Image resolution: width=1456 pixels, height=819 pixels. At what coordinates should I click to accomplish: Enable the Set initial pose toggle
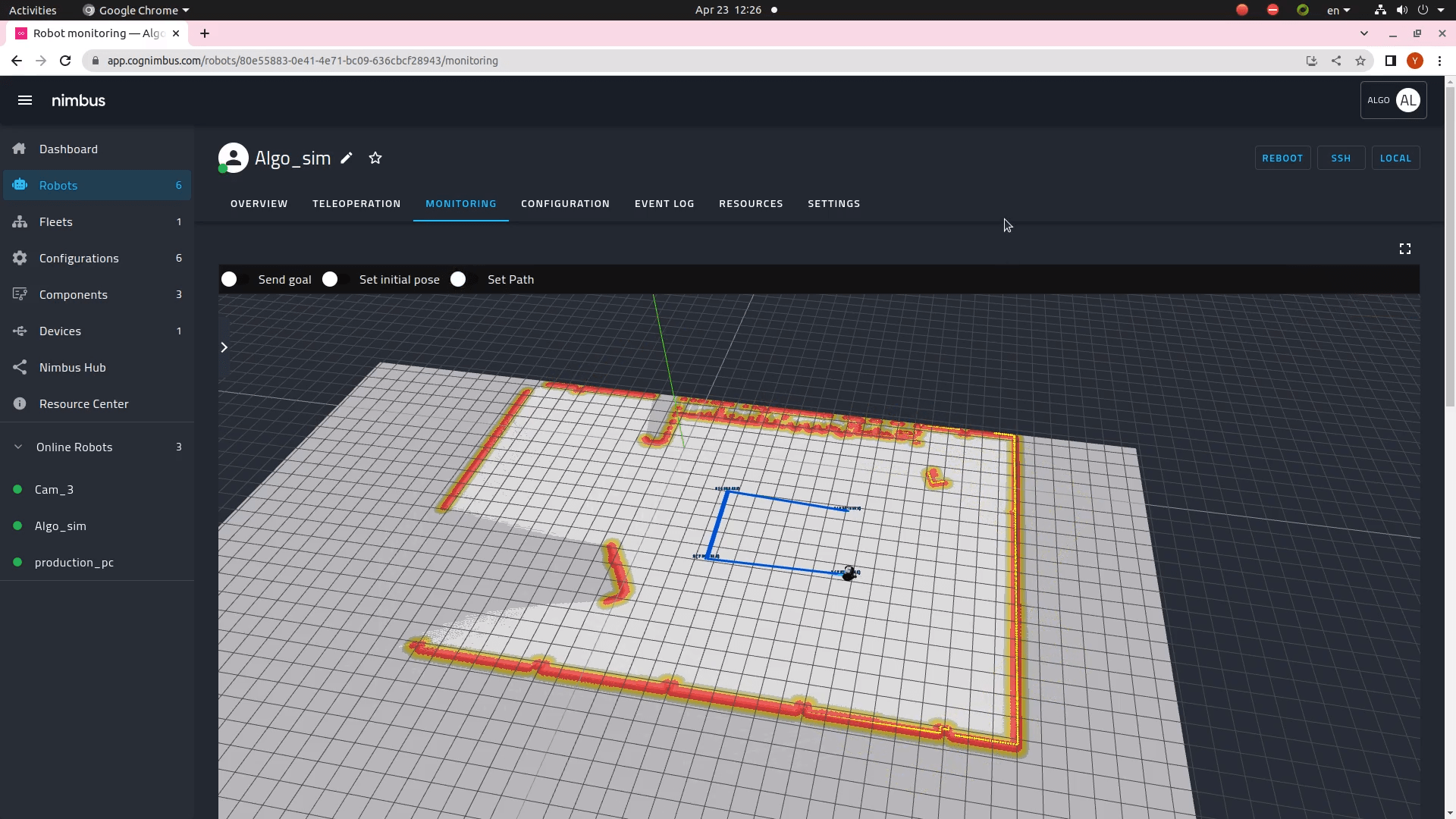331,279
